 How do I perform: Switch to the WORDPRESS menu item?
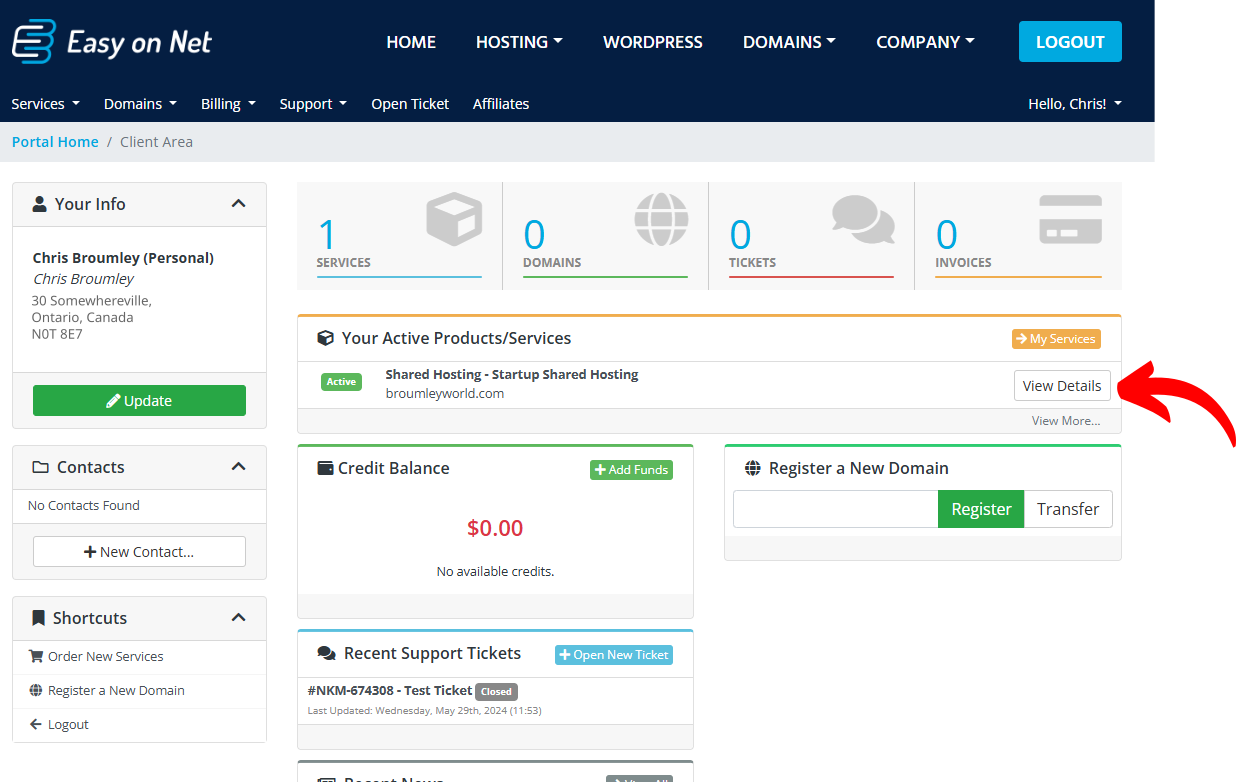coord(653,42)
